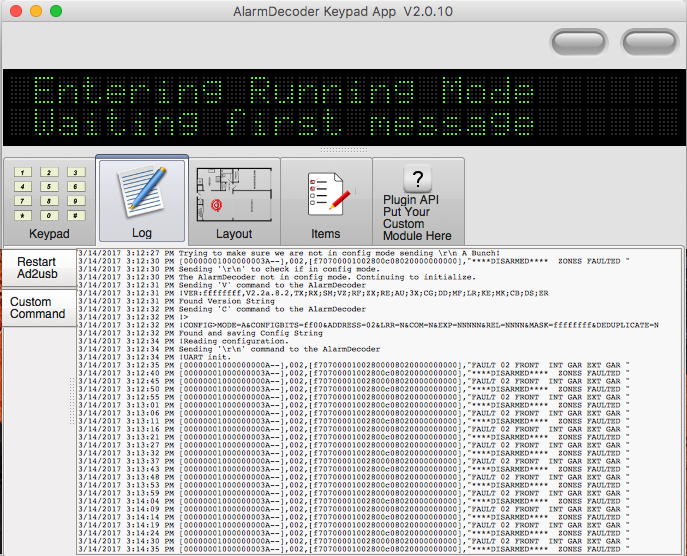Viewport: 687px width, 556px height.
Task: Open the Keypad tab
Action: (x=49, y=202)
